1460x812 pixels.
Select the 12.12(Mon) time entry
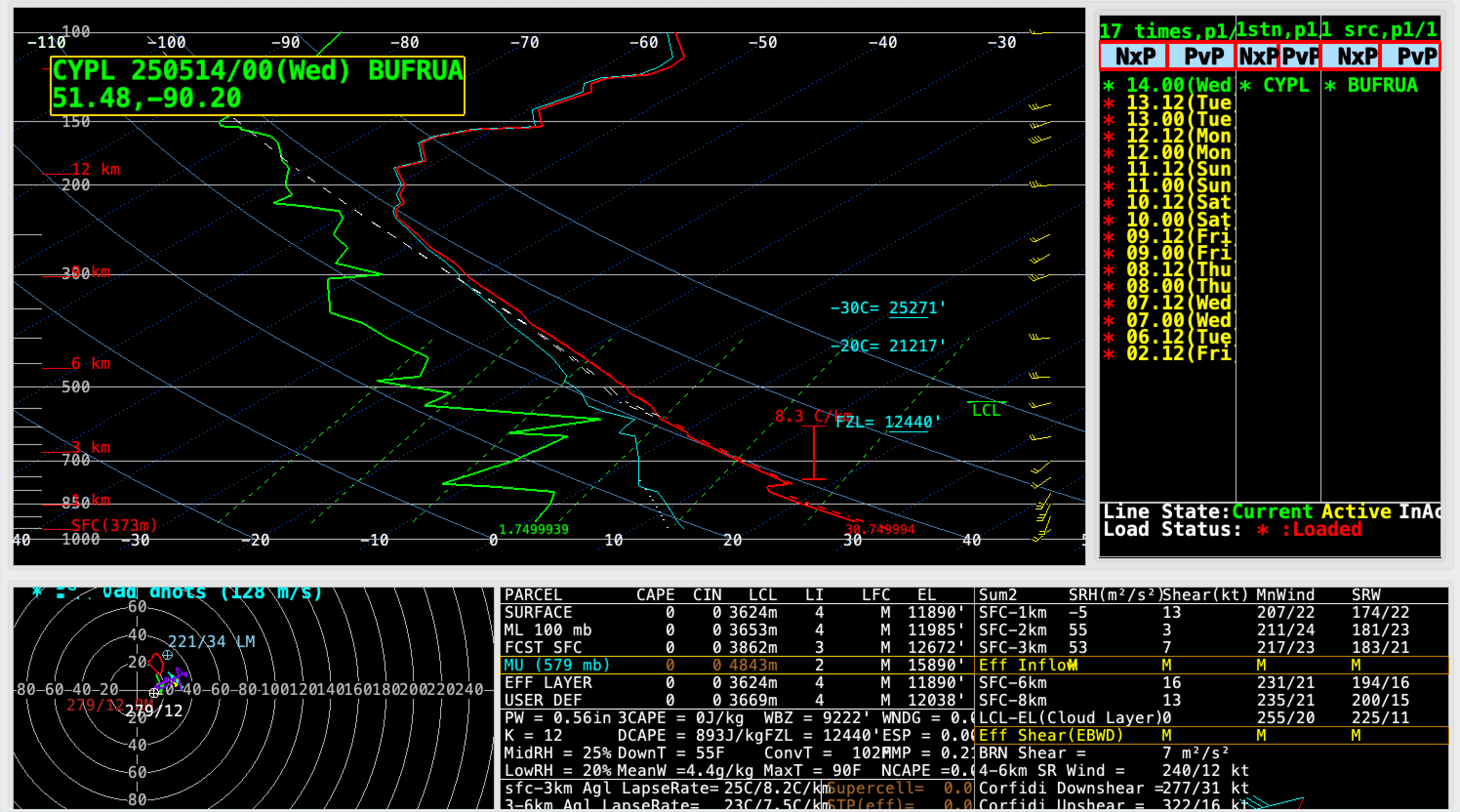(1168, 136)
